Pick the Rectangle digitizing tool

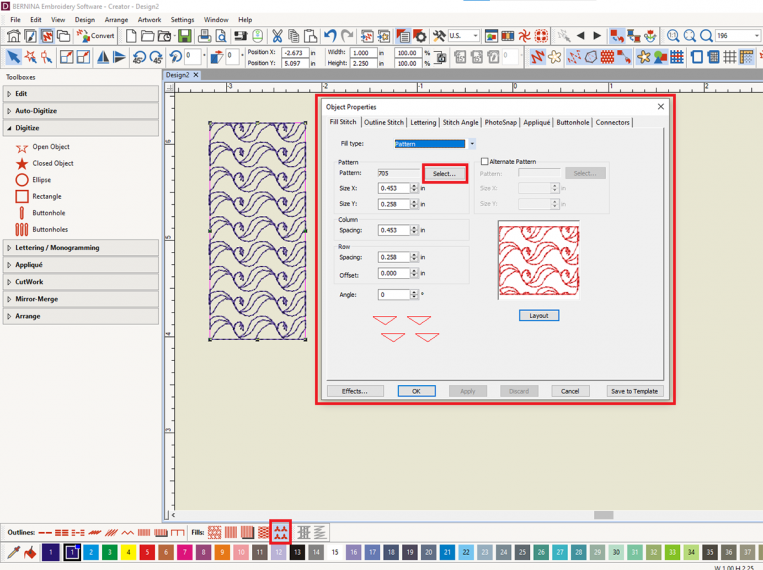(46, 196)
